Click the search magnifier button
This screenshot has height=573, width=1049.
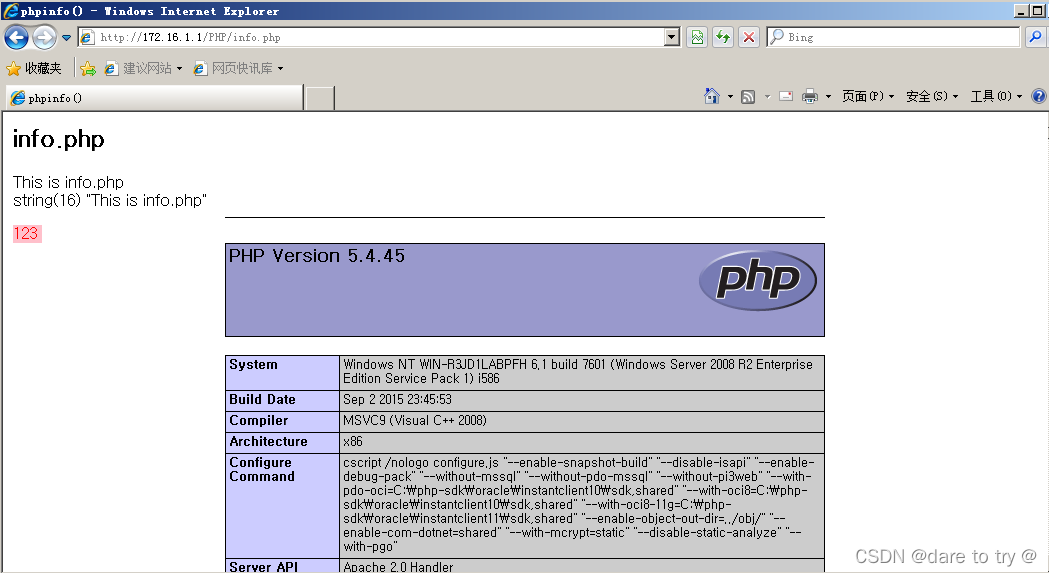click(1034, 37)
